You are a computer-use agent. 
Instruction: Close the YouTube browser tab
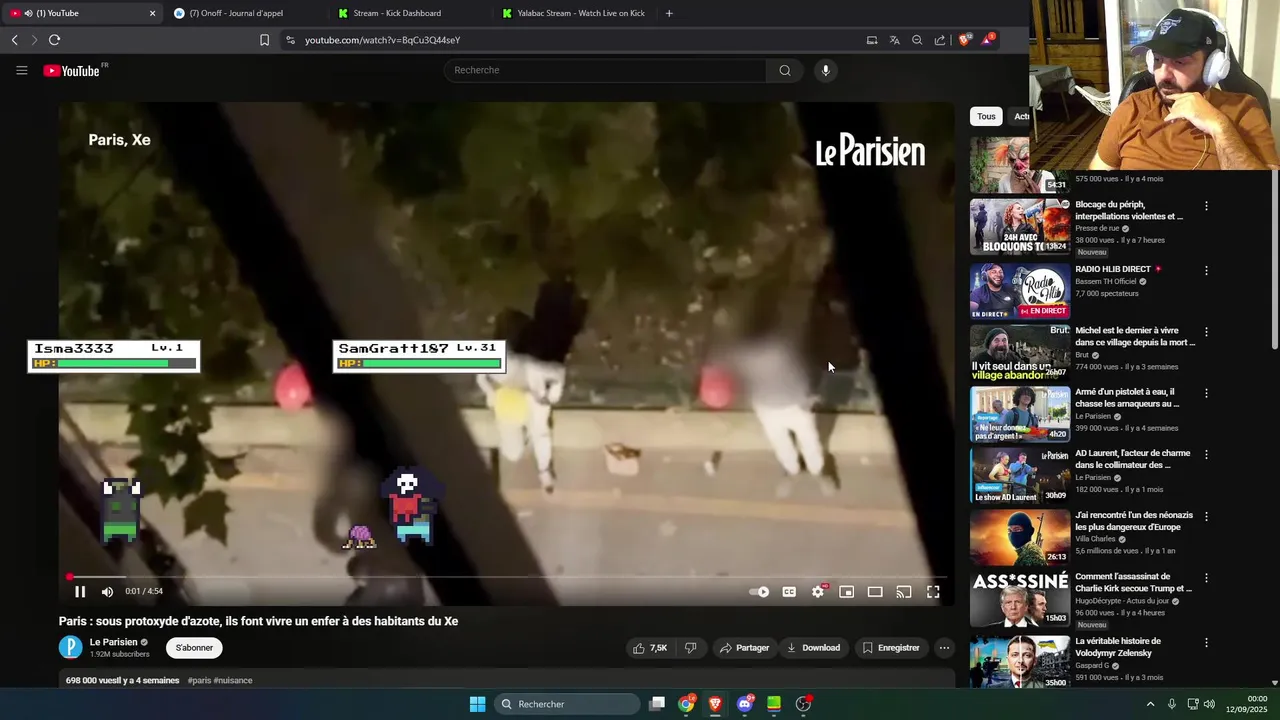(x=152, y=13)
